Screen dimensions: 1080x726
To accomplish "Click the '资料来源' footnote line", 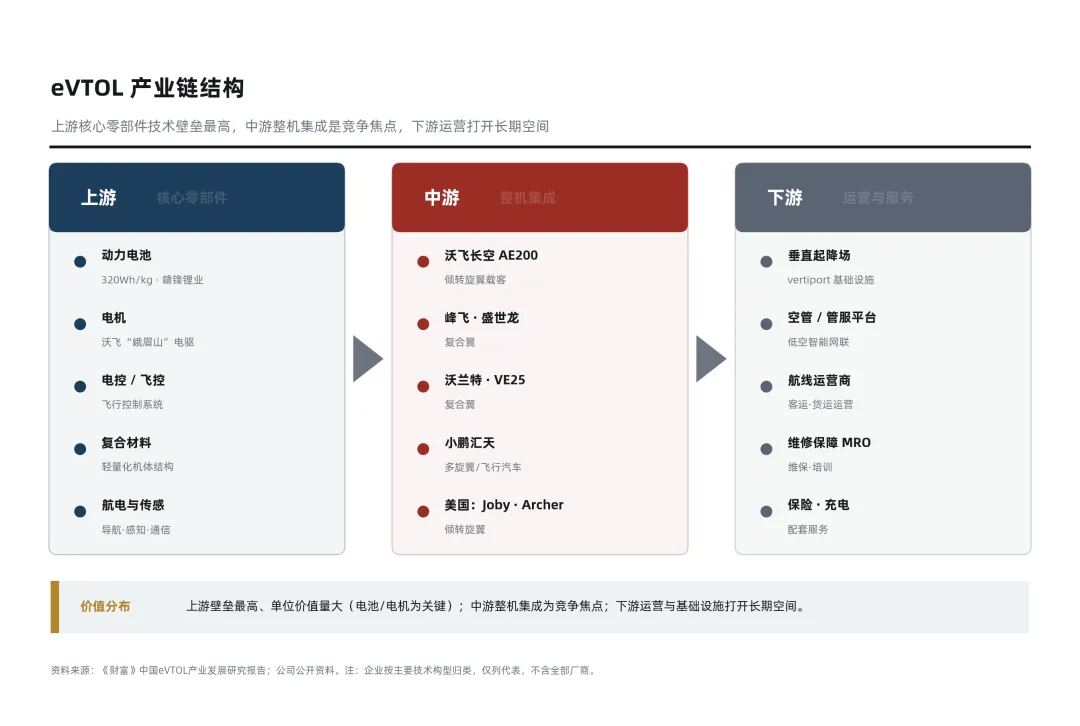I will (324, 670).
